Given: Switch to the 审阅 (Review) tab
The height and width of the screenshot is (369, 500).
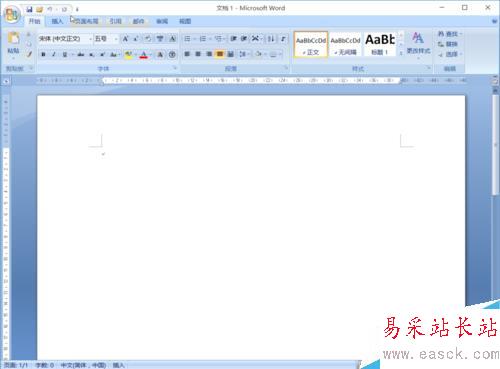Looking at the screenshot, I should coord(162,21).
